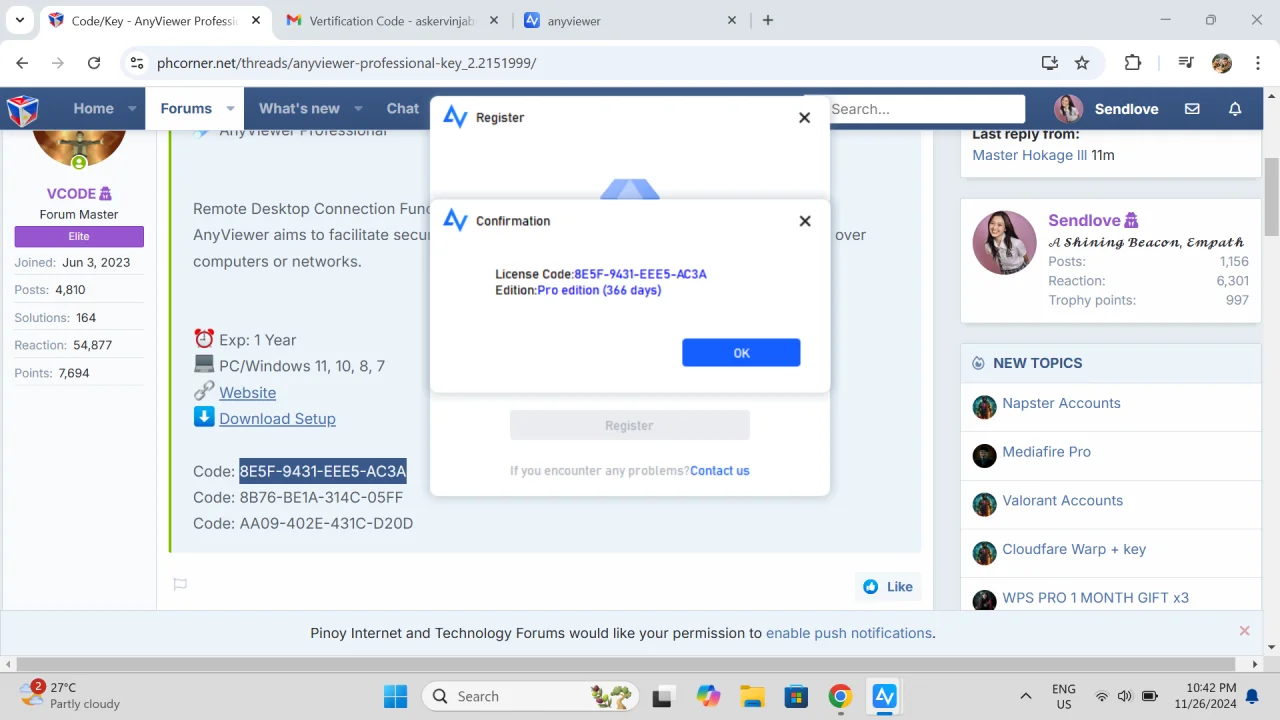Open AnyViewer from the taskbar
The image size is (1280, 720).
click(x=885, y=696)
